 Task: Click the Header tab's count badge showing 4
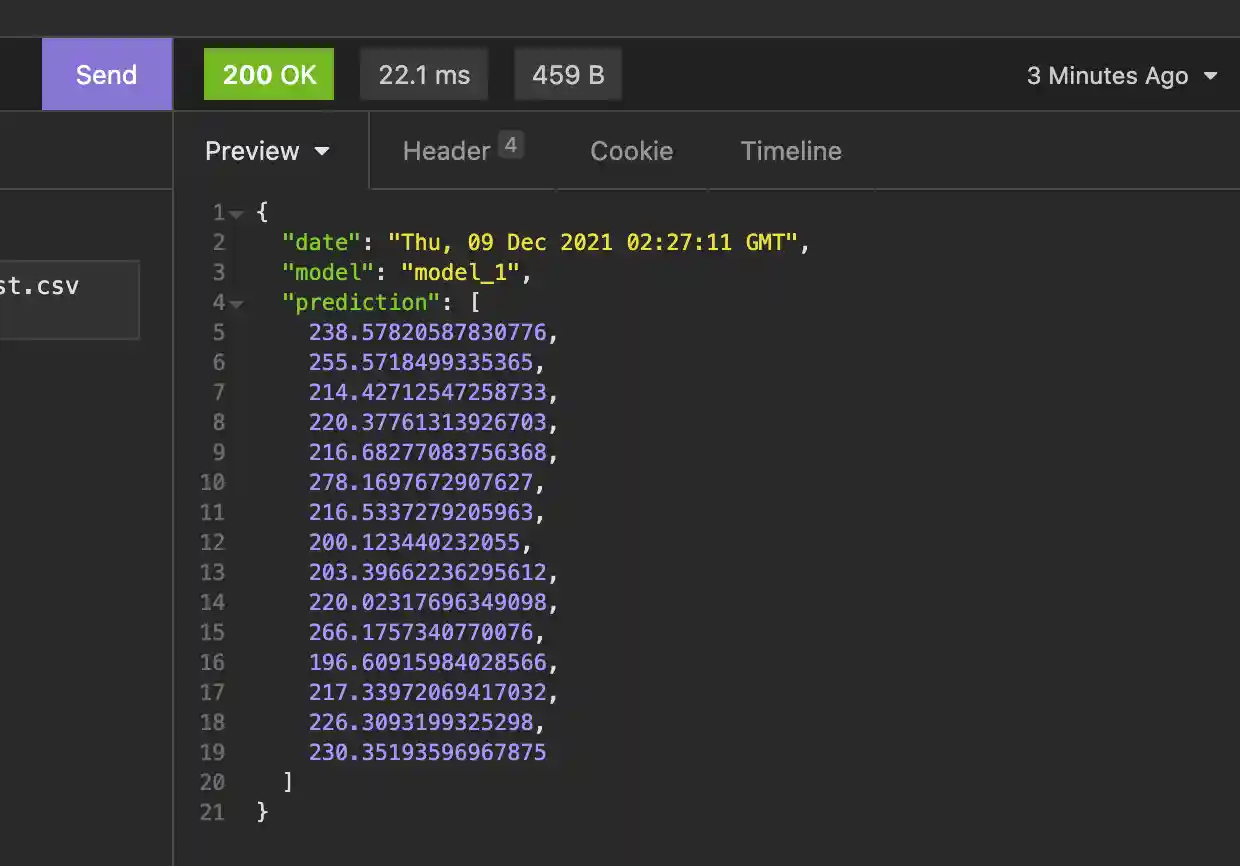pyautogui.click(x=510, y=143)
